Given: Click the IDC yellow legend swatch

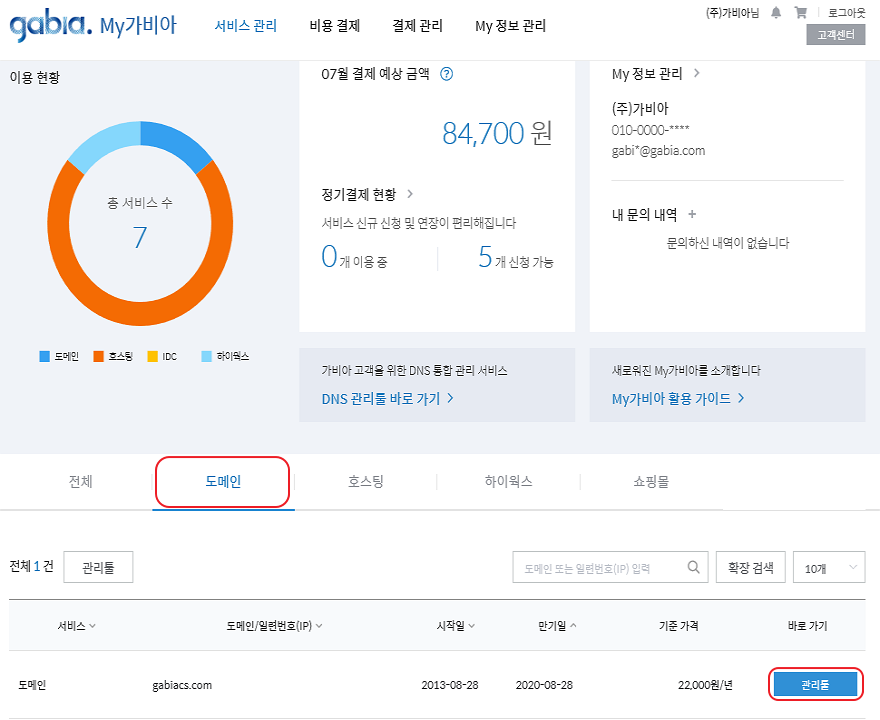Looking at the screenshot, I should coord(152,356).
